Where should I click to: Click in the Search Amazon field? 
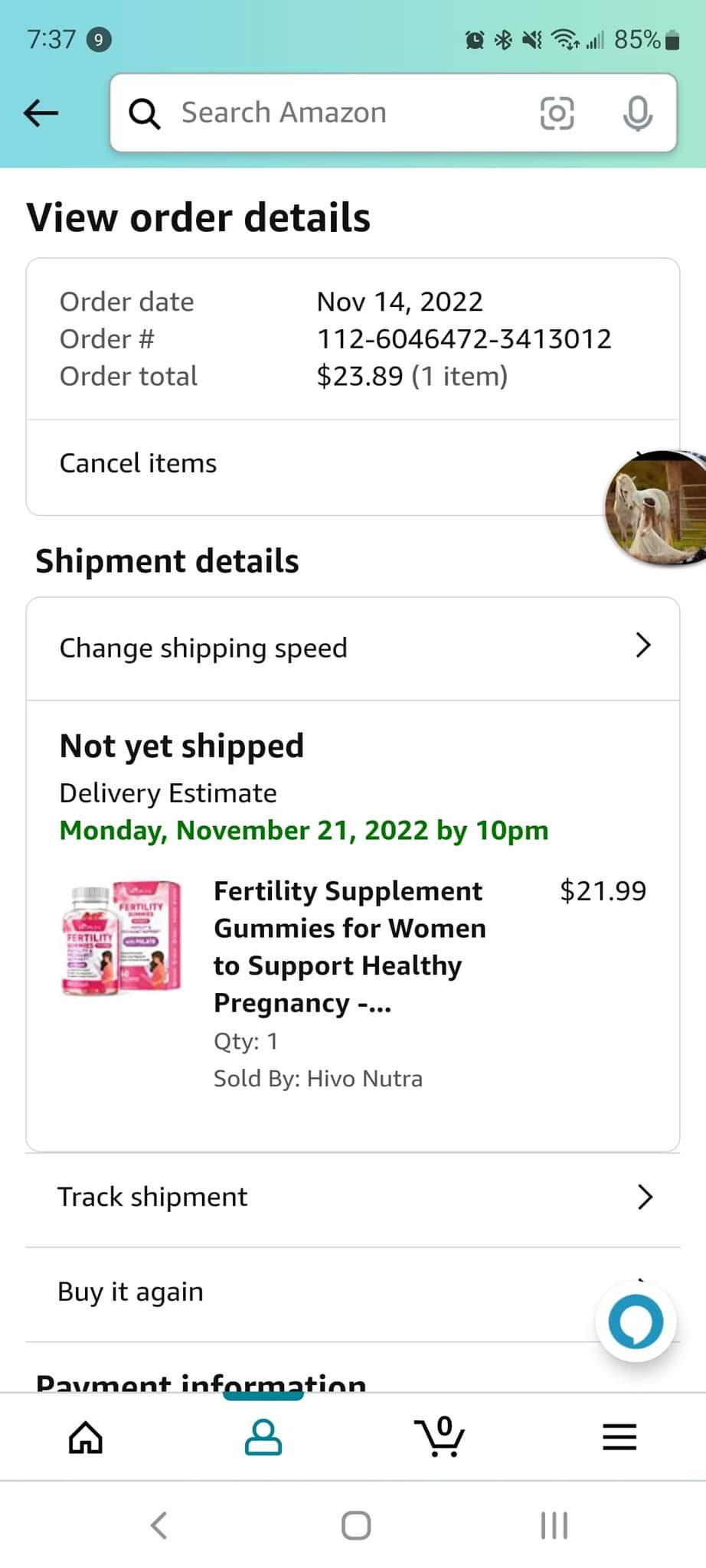tap(337, 113)
